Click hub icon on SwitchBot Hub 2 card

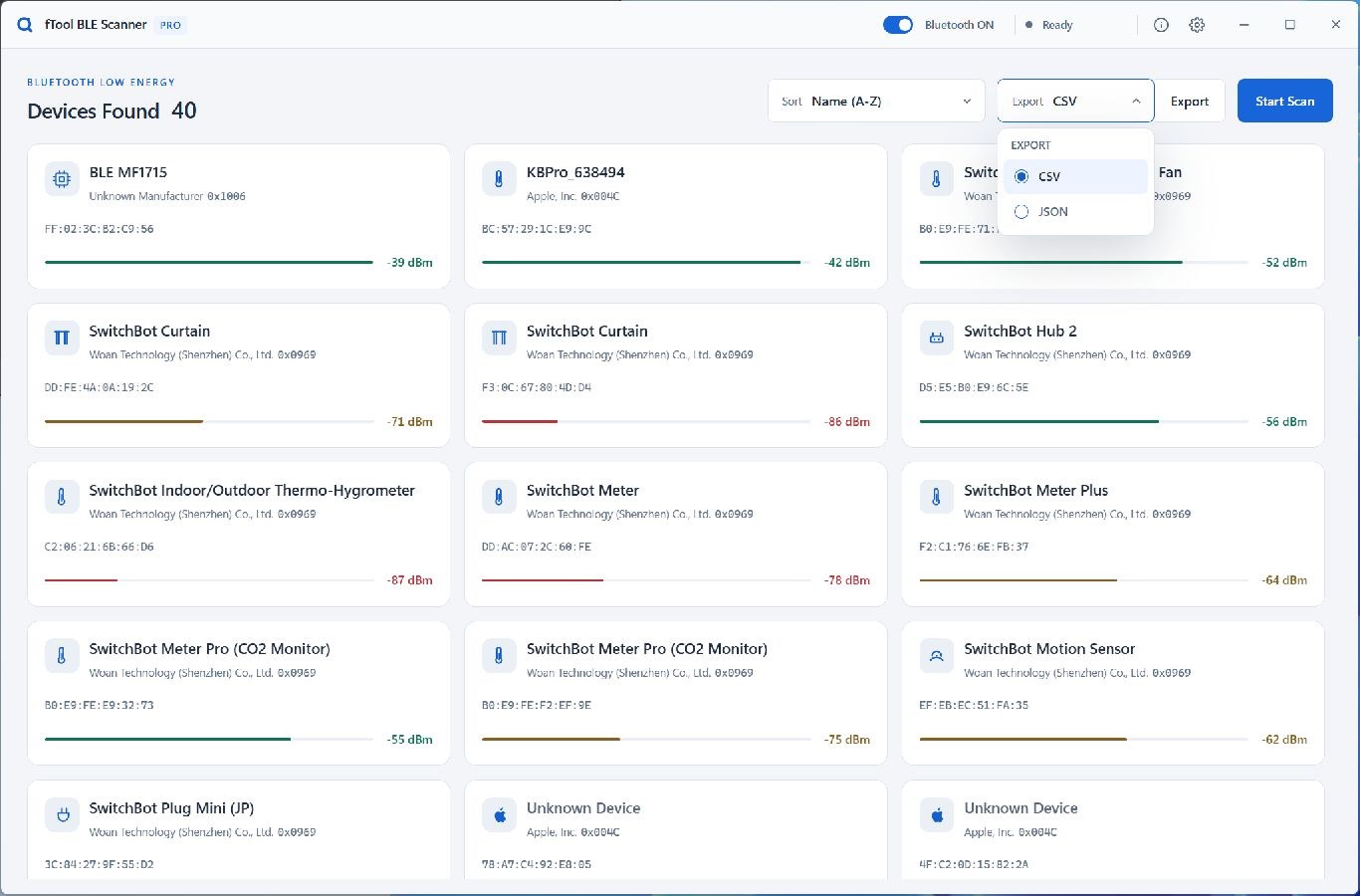[x=936, y=337]
